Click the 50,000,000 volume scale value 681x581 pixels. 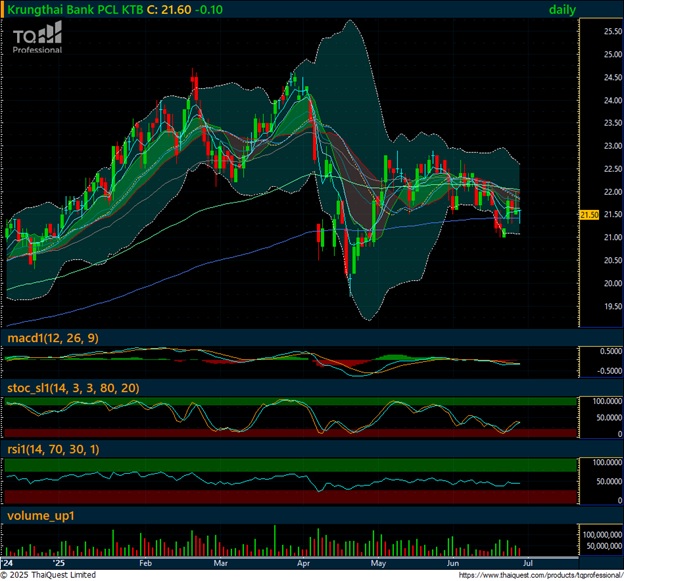pyautogui.click(x=605, y=546)
